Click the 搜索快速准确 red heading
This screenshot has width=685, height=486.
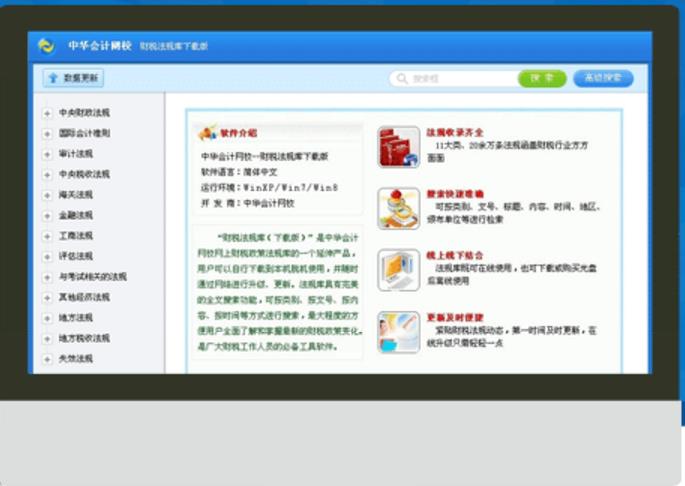[x=455, y=194]
